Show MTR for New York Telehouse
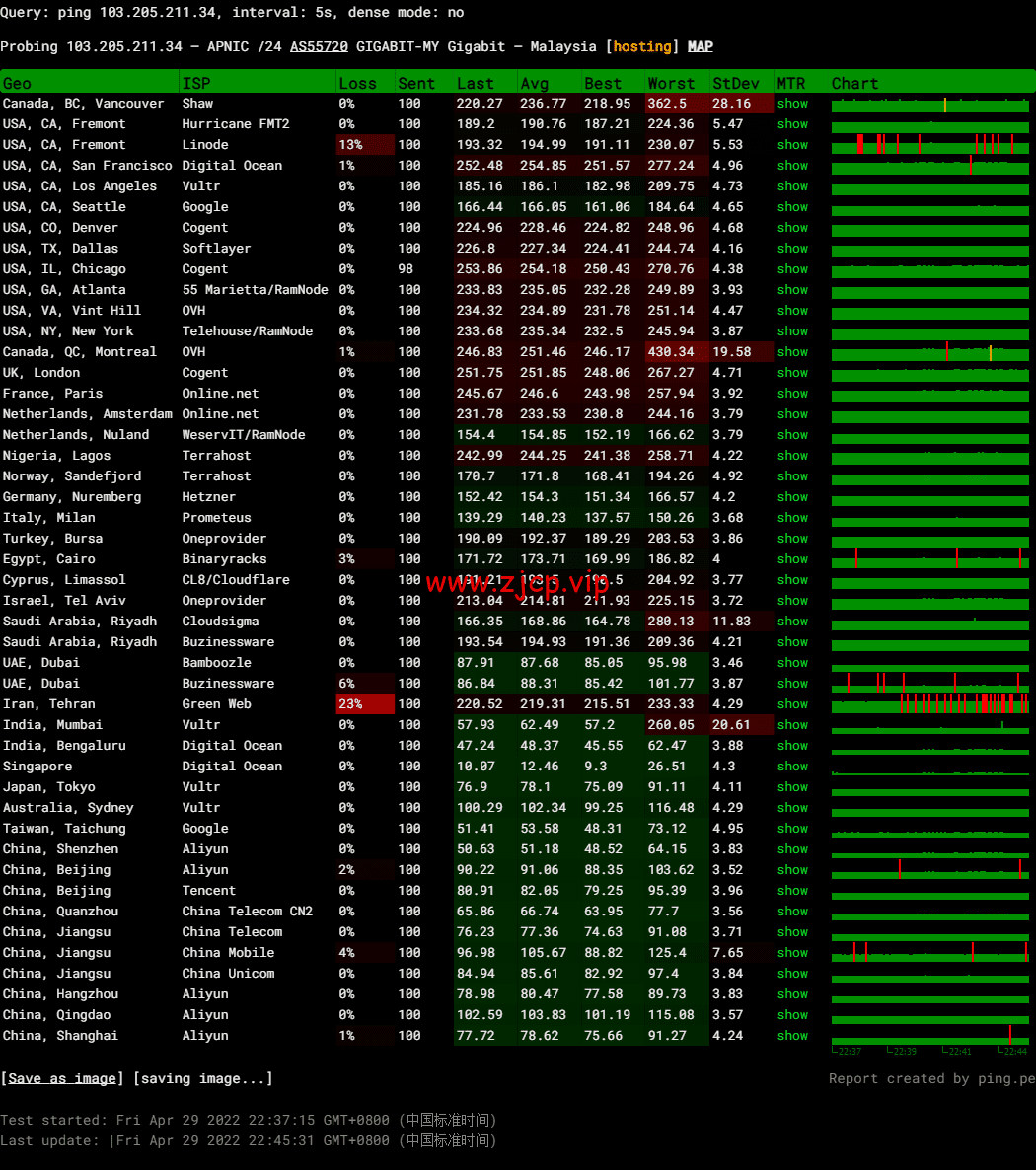1036x1170 pixels. click(792, 331)
